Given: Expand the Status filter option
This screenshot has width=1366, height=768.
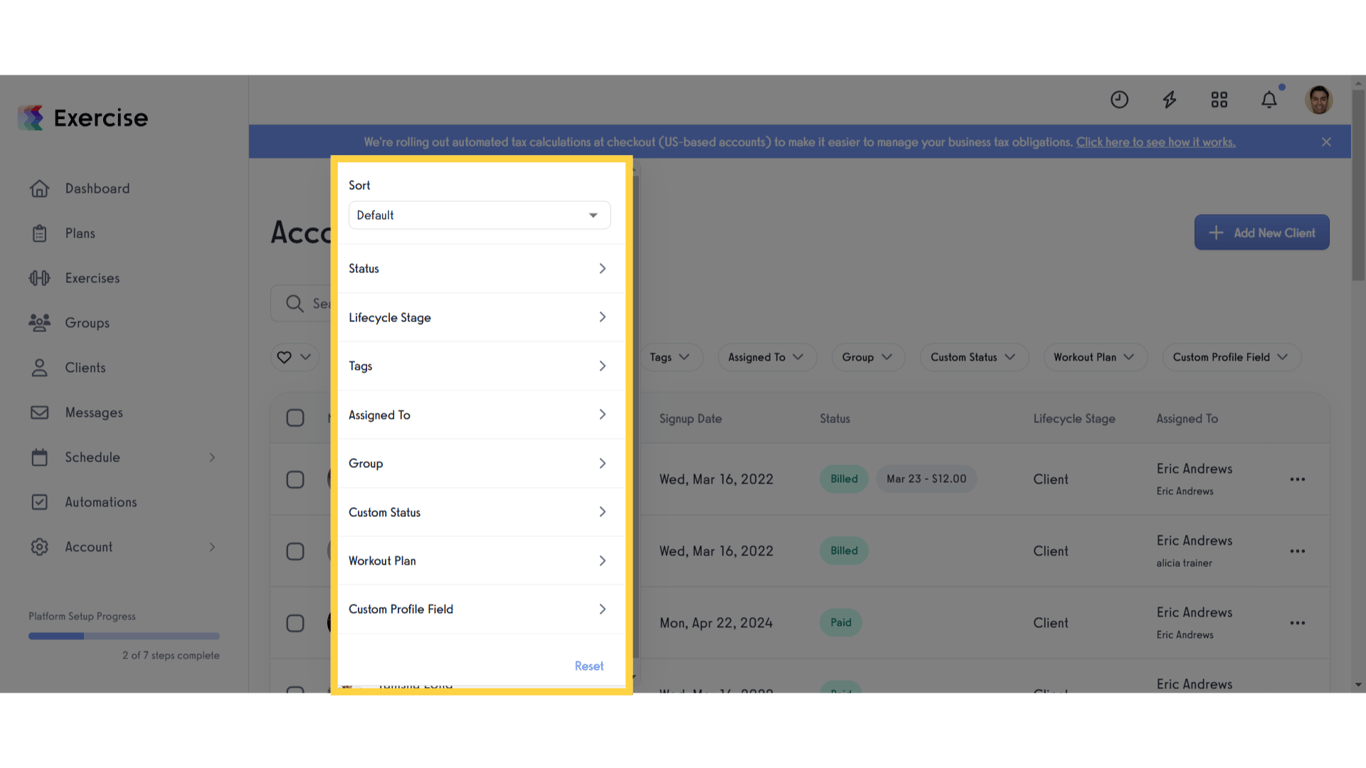Looking at the screenshot, I should 479,268.
